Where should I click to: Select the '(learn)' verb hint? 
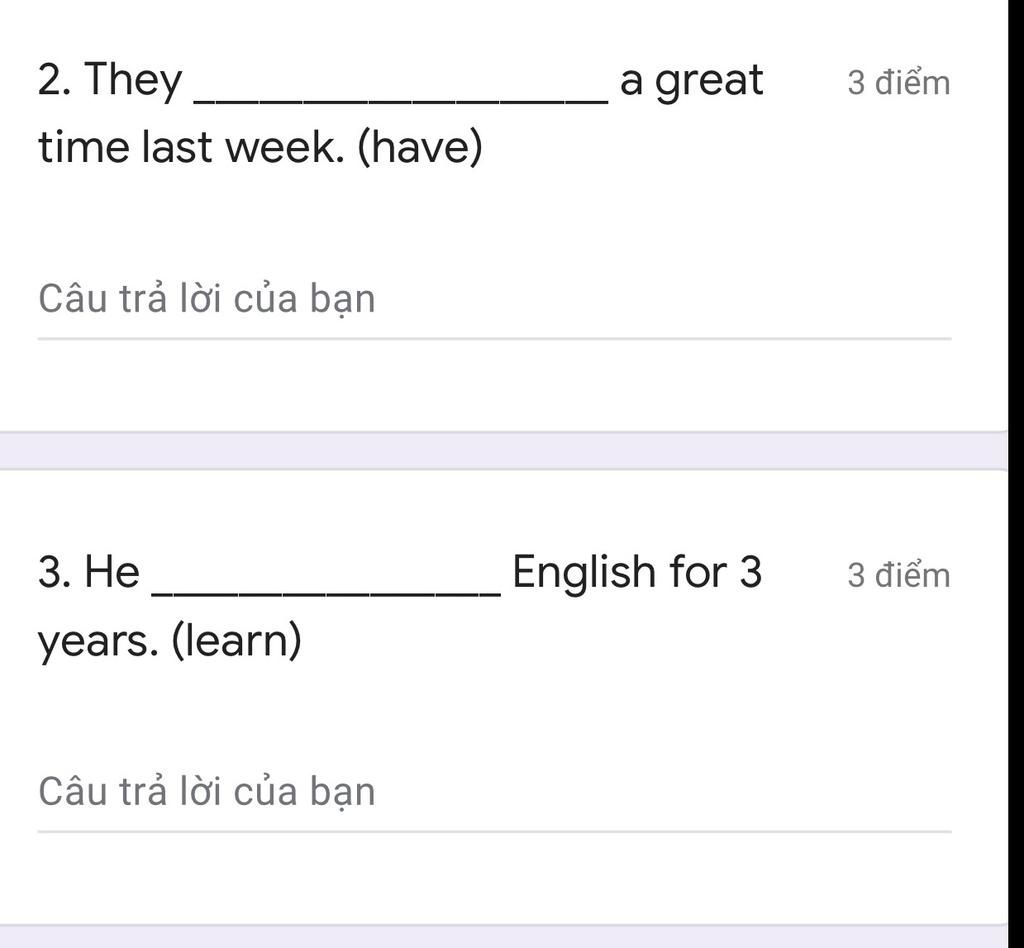pos(236,640)
